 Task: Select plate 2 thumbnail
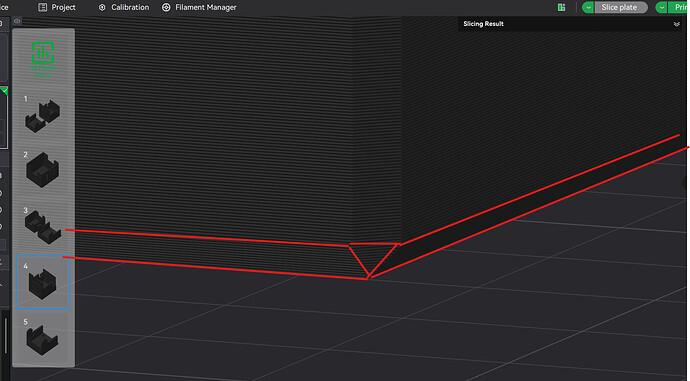(43, 170)
